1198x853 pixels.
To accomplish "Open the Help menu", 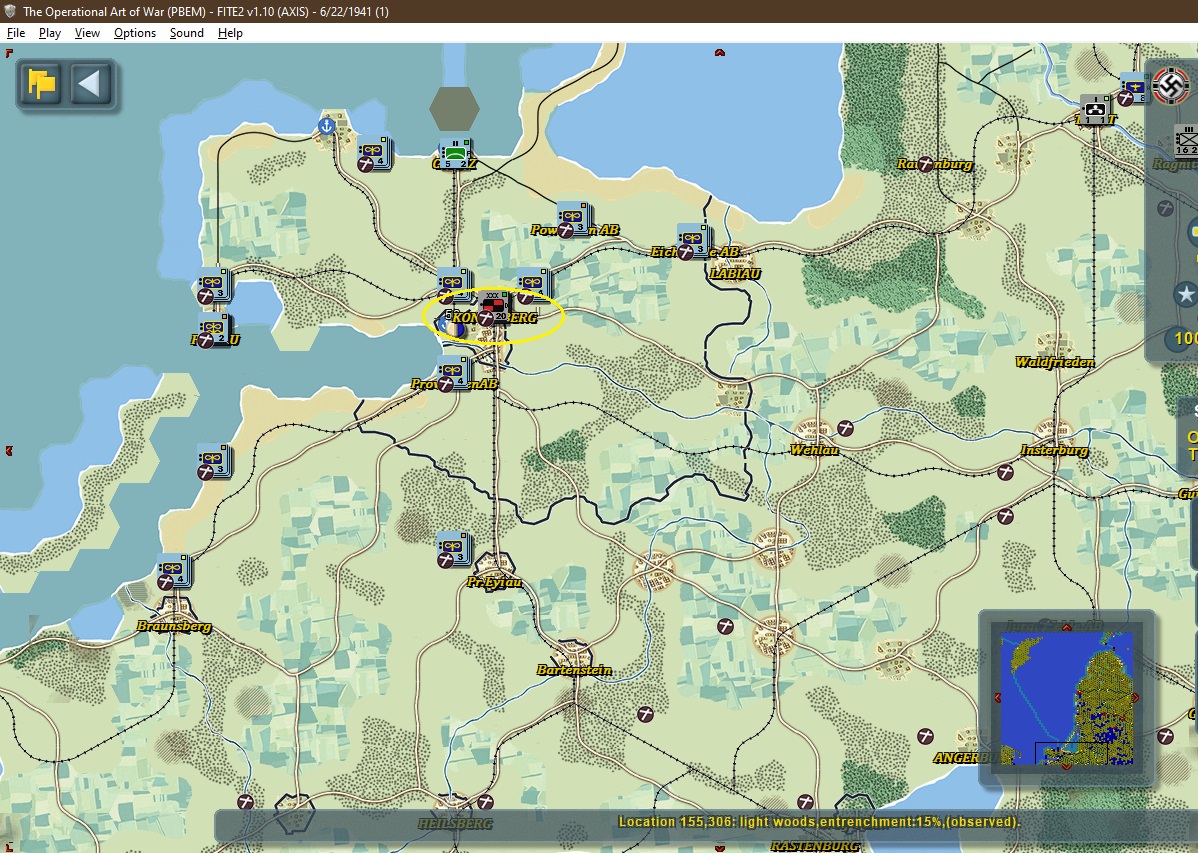I will coord(230,33).
